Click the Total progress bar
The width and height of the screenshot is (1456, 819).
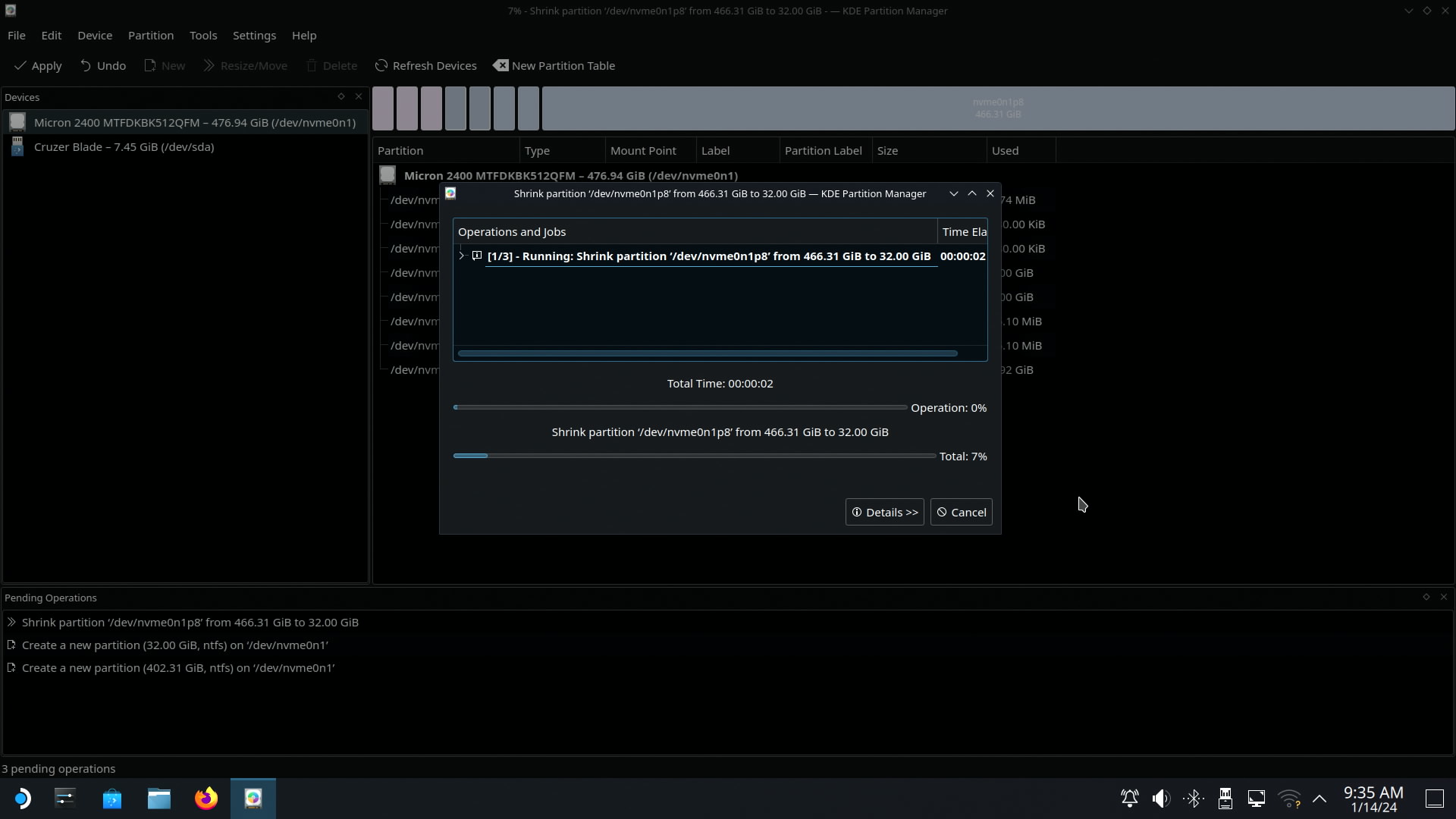coord(694,456)
